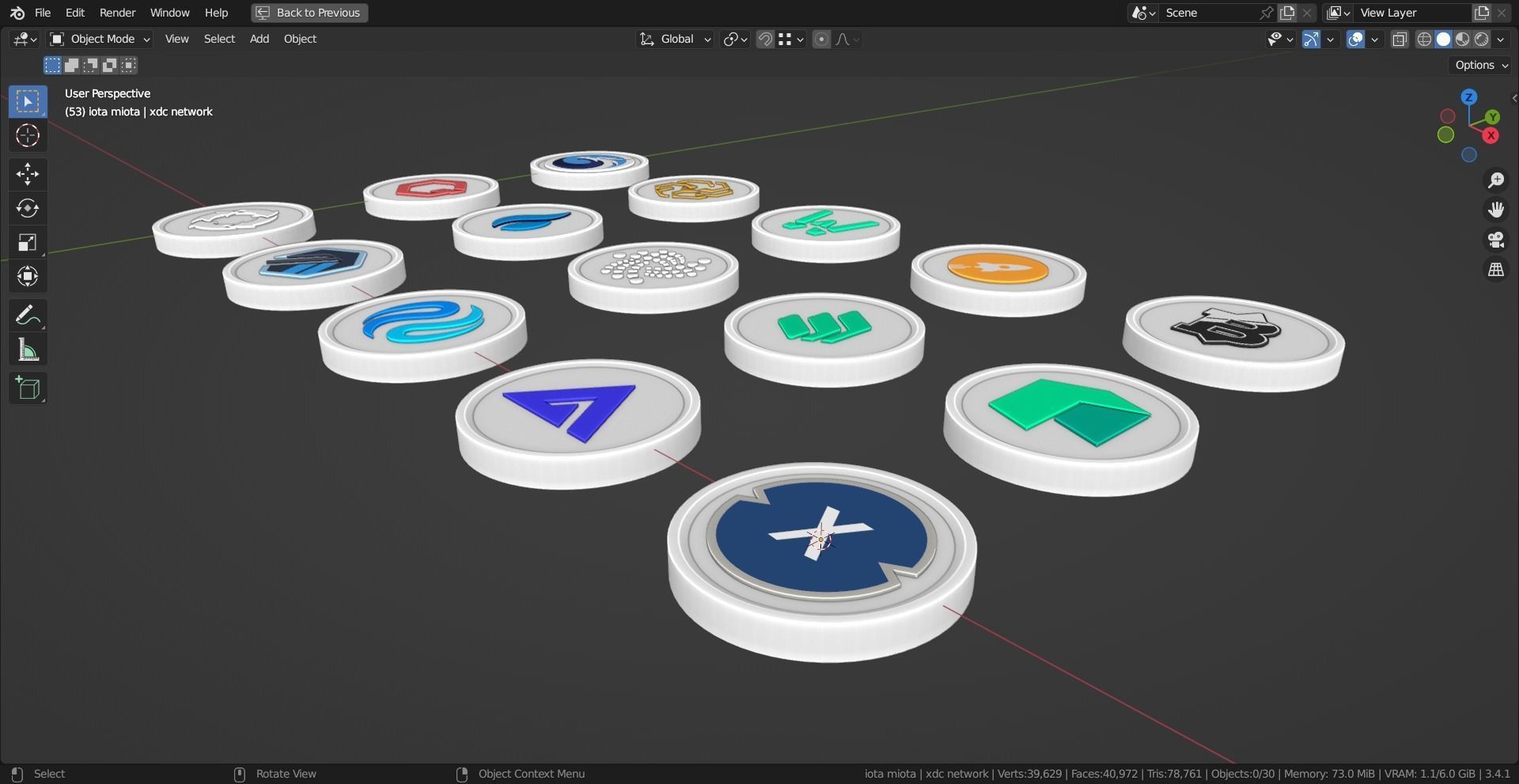Open Global transform orientation dropdown

(675, 39)
